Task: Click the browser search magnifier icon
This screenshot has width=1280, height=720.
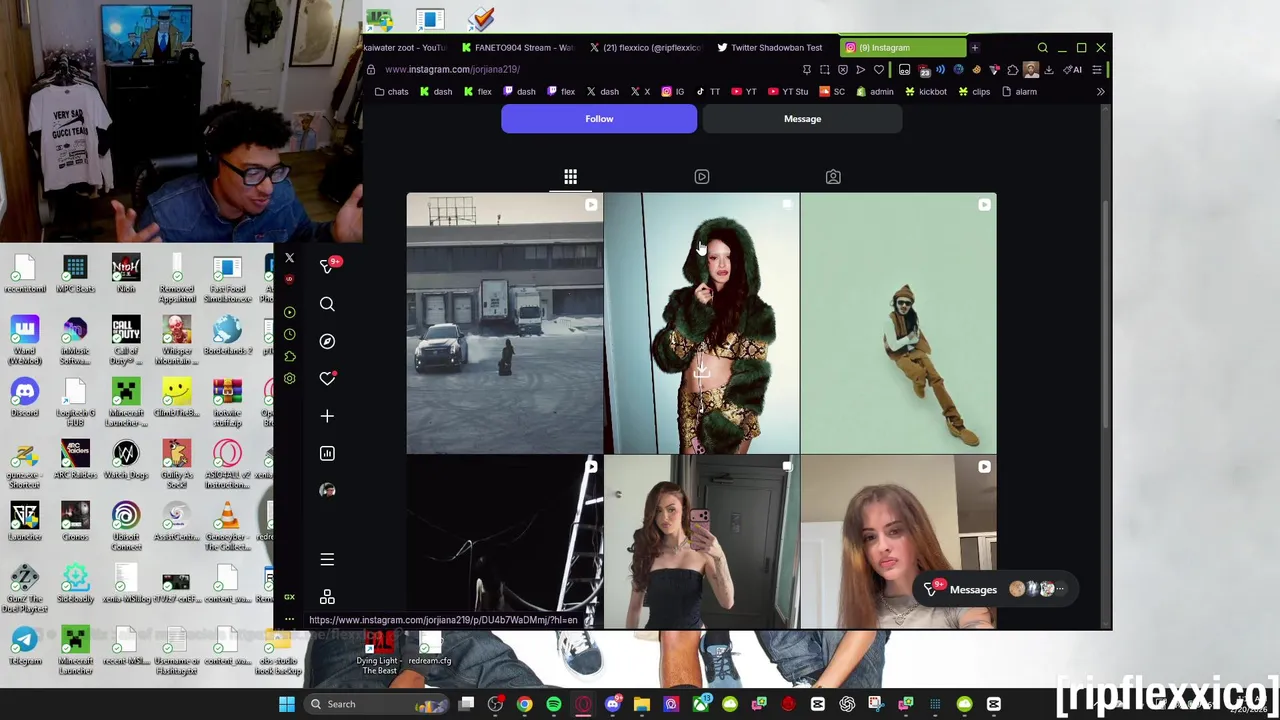Action: (1042, 48)
